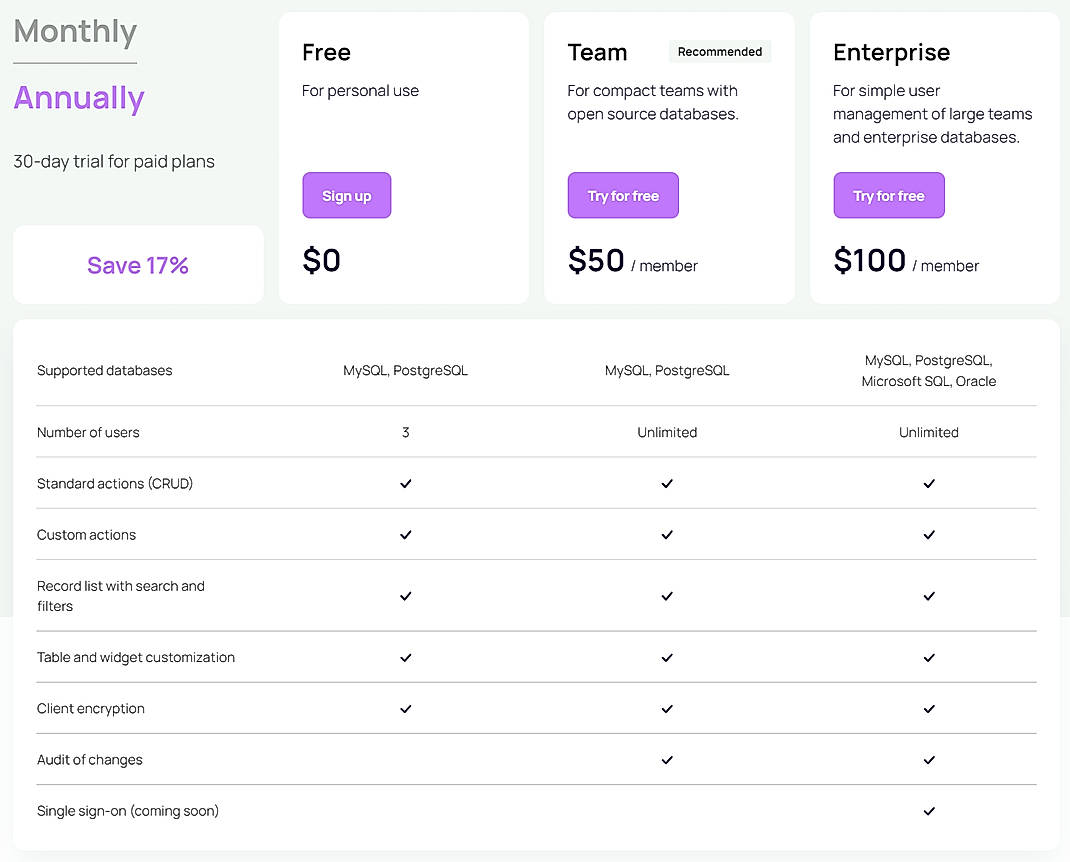Switch to Annually billing
Viewport: 1070px width, 862px height.
pos(78,97)
